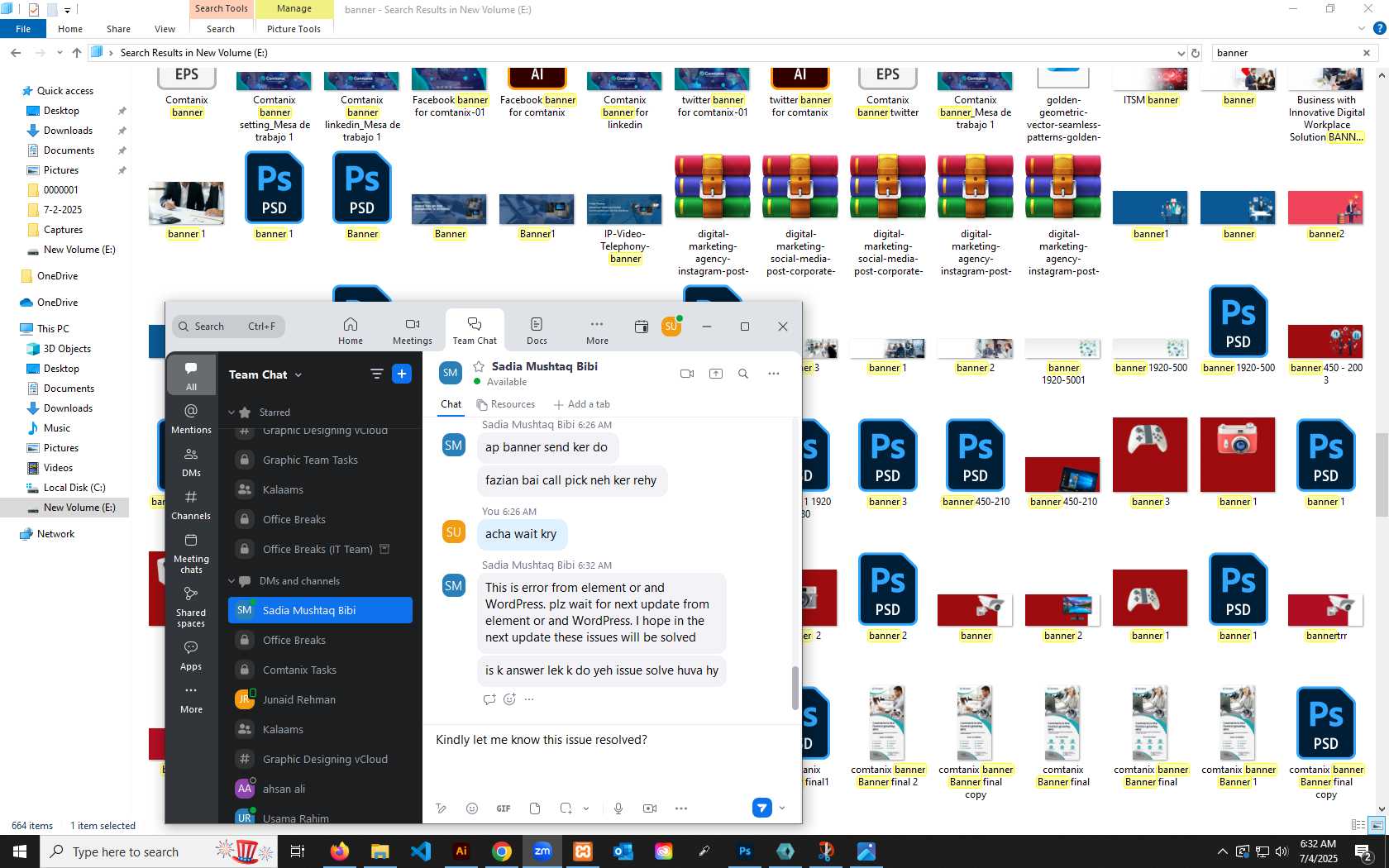Expand the screenshot options dropdown arrow
This screenshot has width=1389, height=868.
tap(586, 808)
